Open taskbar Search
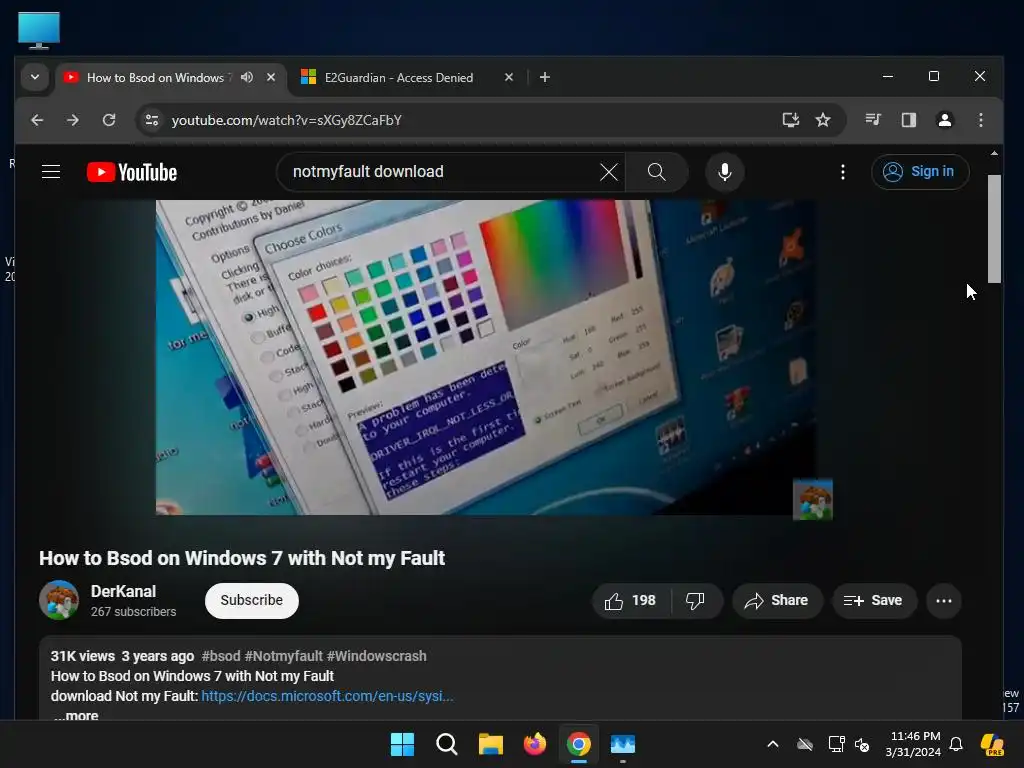Viewport: 1024px width, 768px height. tap(447, 744)
